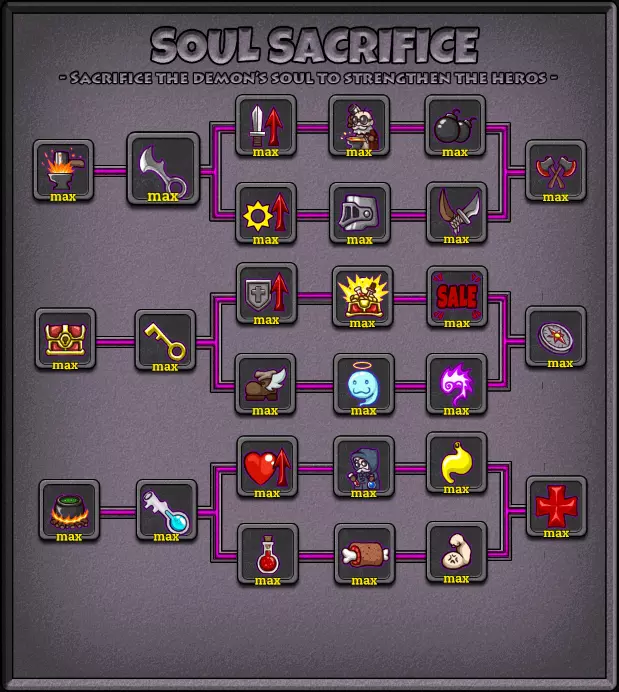Viewport: 619px width, 692px height.
Task: Choose the horn and dagger skill
Action: click(457, 213)
